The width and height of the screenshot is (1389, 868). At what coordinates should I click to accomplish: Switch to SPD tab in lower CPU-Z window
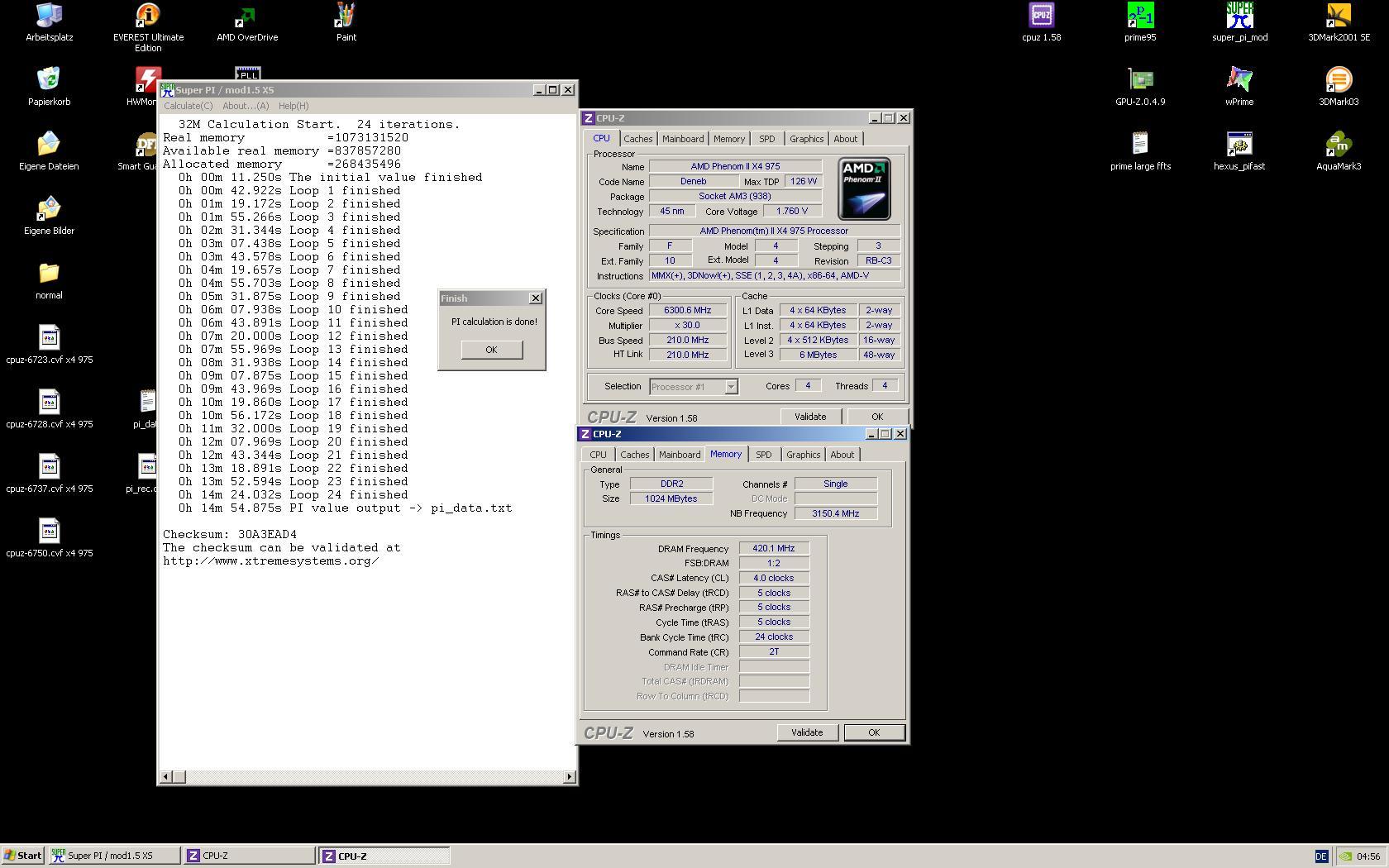(x=764, y=455)
